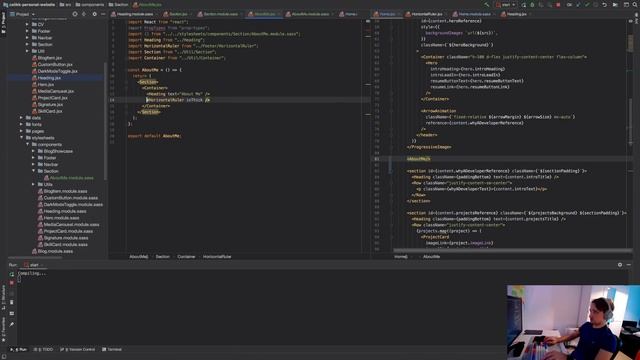The image size is (640, 360).
Task: Open the TODO tool window
Action: [x=43, y=349]
